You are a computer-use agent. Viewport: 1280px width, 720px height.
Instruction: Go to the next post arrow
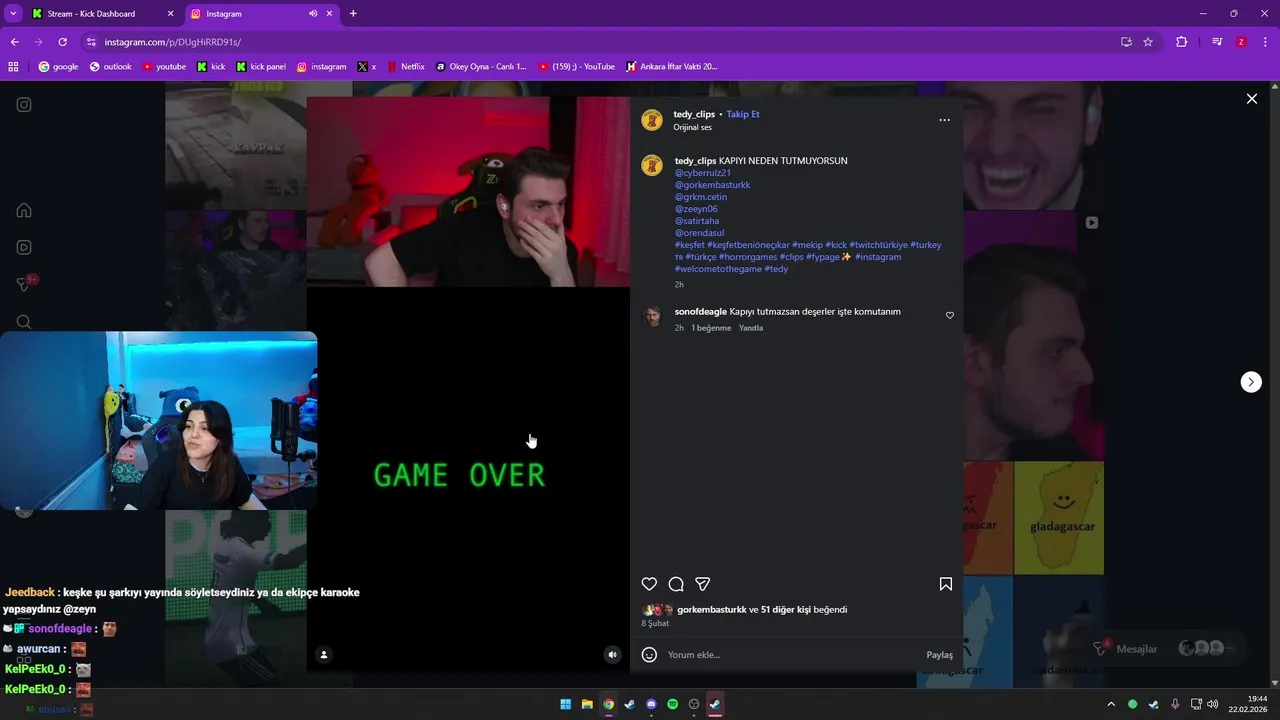1251,382
